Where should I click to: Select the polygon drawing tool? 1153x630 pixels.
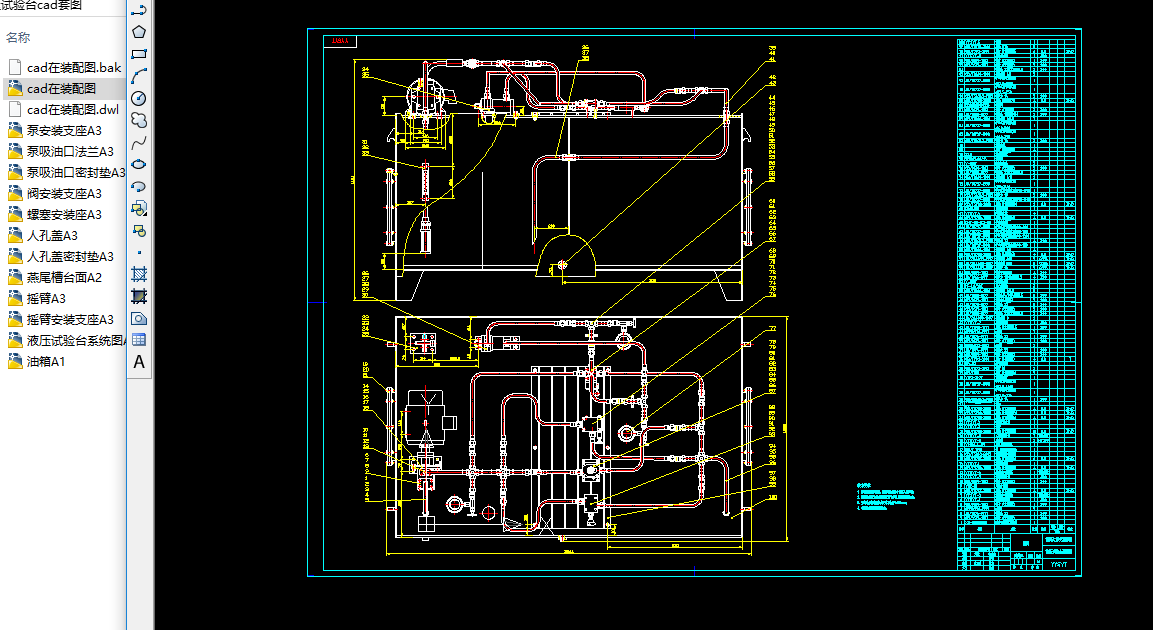click(x=139, y=31)
